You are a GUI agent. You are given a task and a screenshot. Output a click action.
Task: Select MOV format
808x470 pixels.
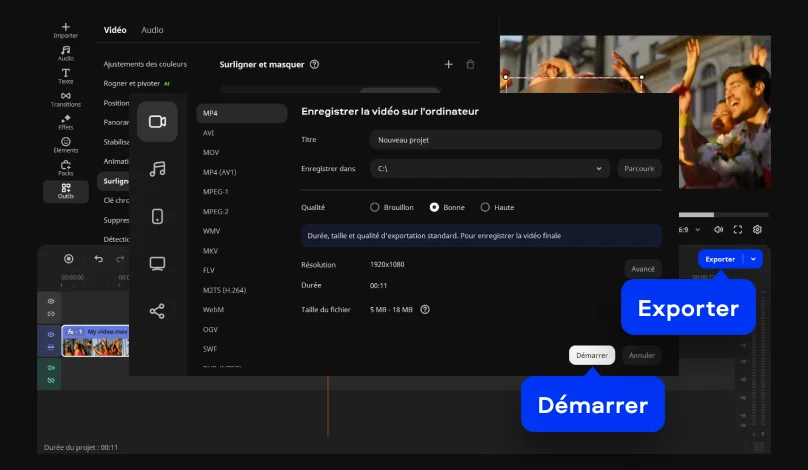click(211, 153)
